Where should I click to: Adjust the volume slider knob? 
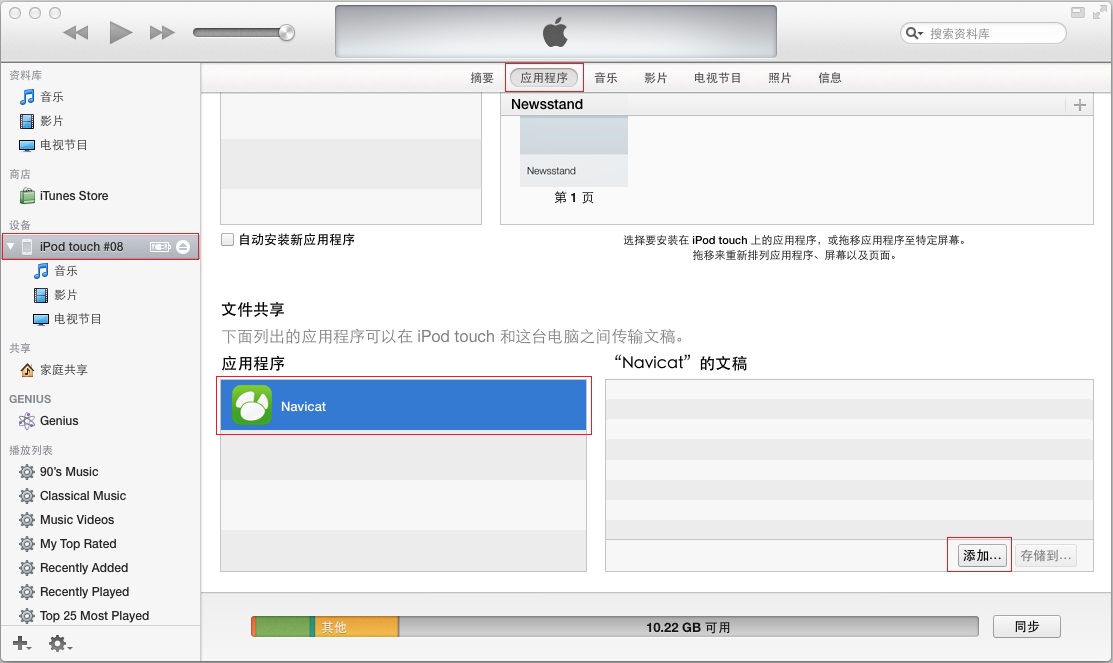pyautogui.click(x=286, y=33)
